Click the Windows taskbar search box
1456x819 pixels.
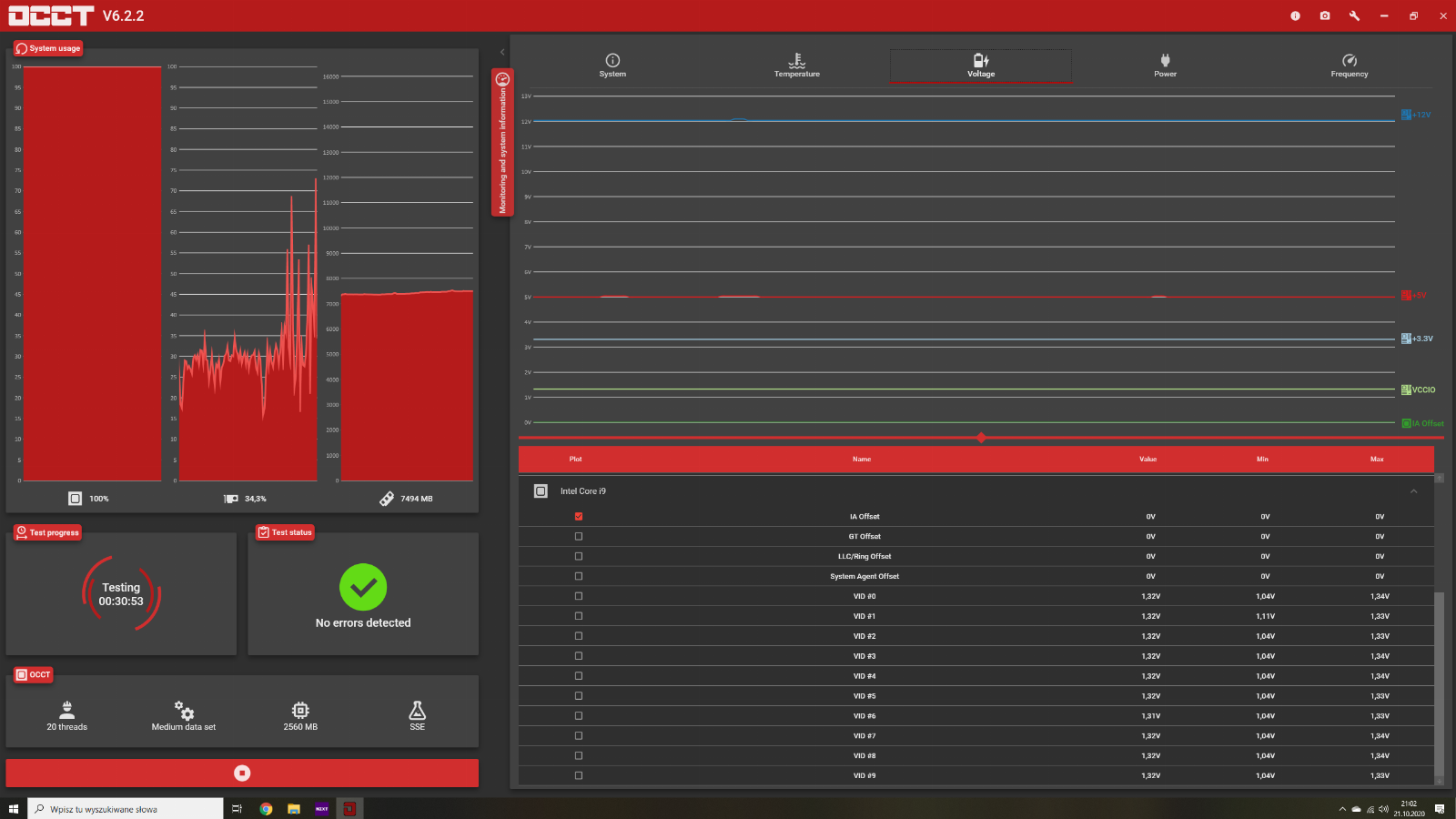click(x=126, y=809)
